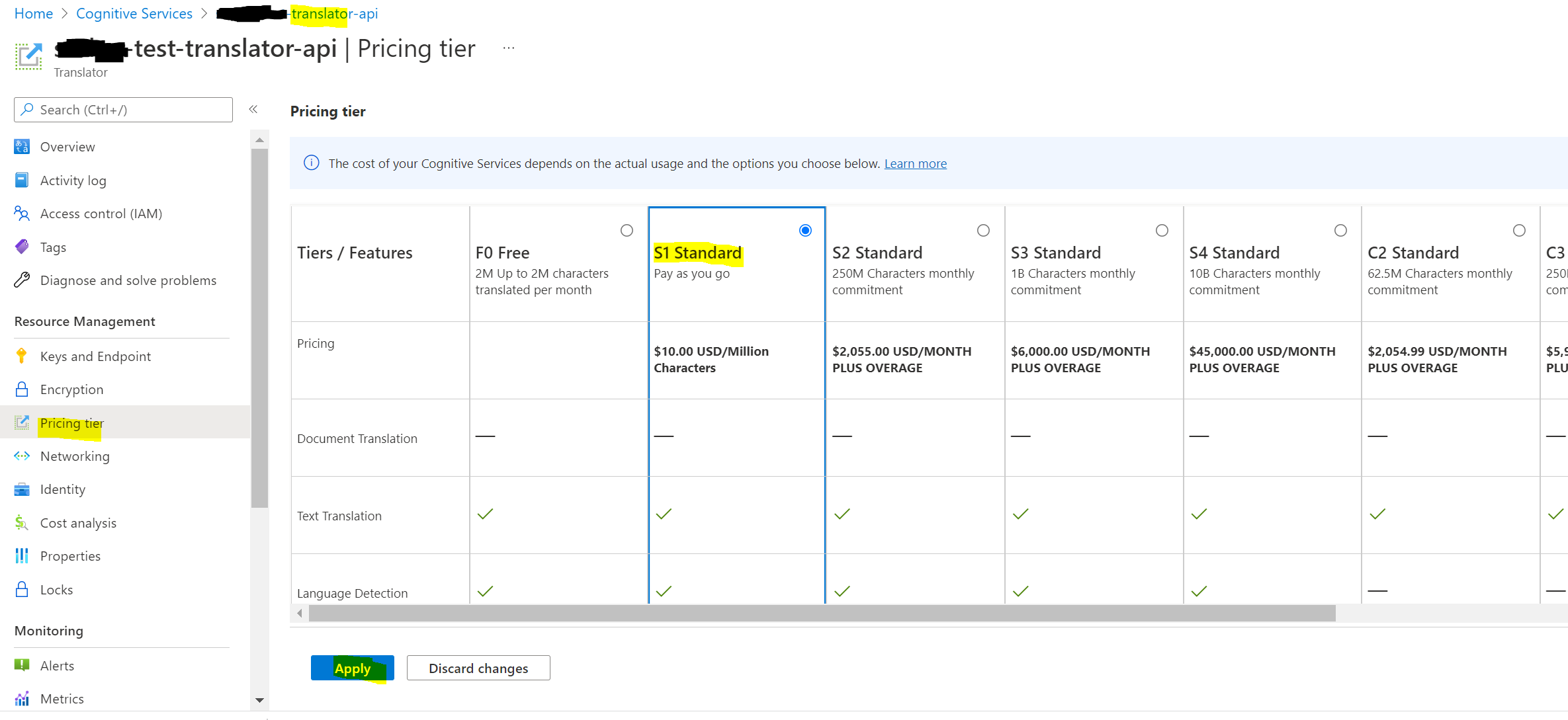Navigate to Cognitive Services breadcrumb
Image resolution: width=1568 pixels, height=720 pixels.
134,13
